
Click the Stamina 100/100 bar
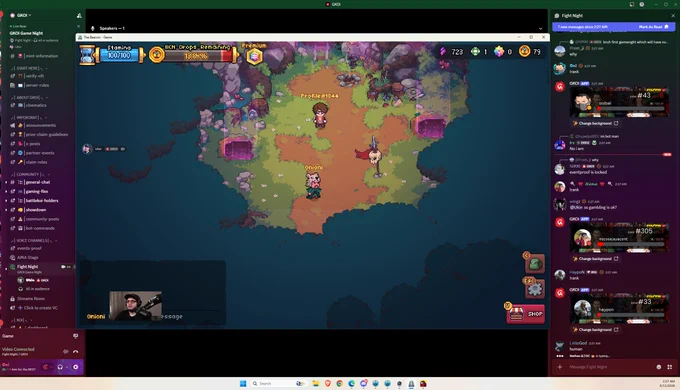(x=119, y=55)
